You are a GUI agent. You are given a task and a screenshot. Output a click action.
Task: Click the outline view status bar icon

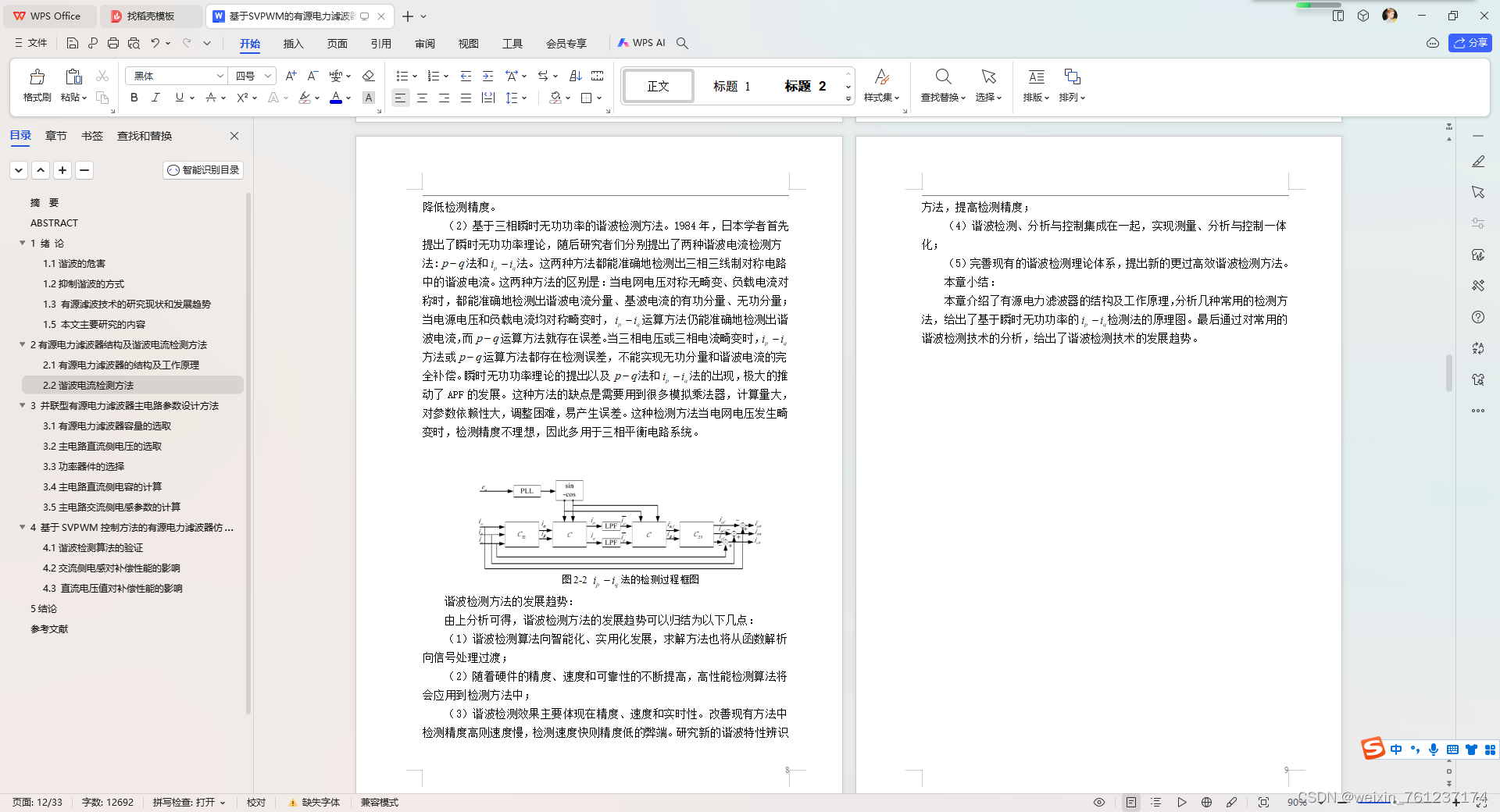[1156, 802]
